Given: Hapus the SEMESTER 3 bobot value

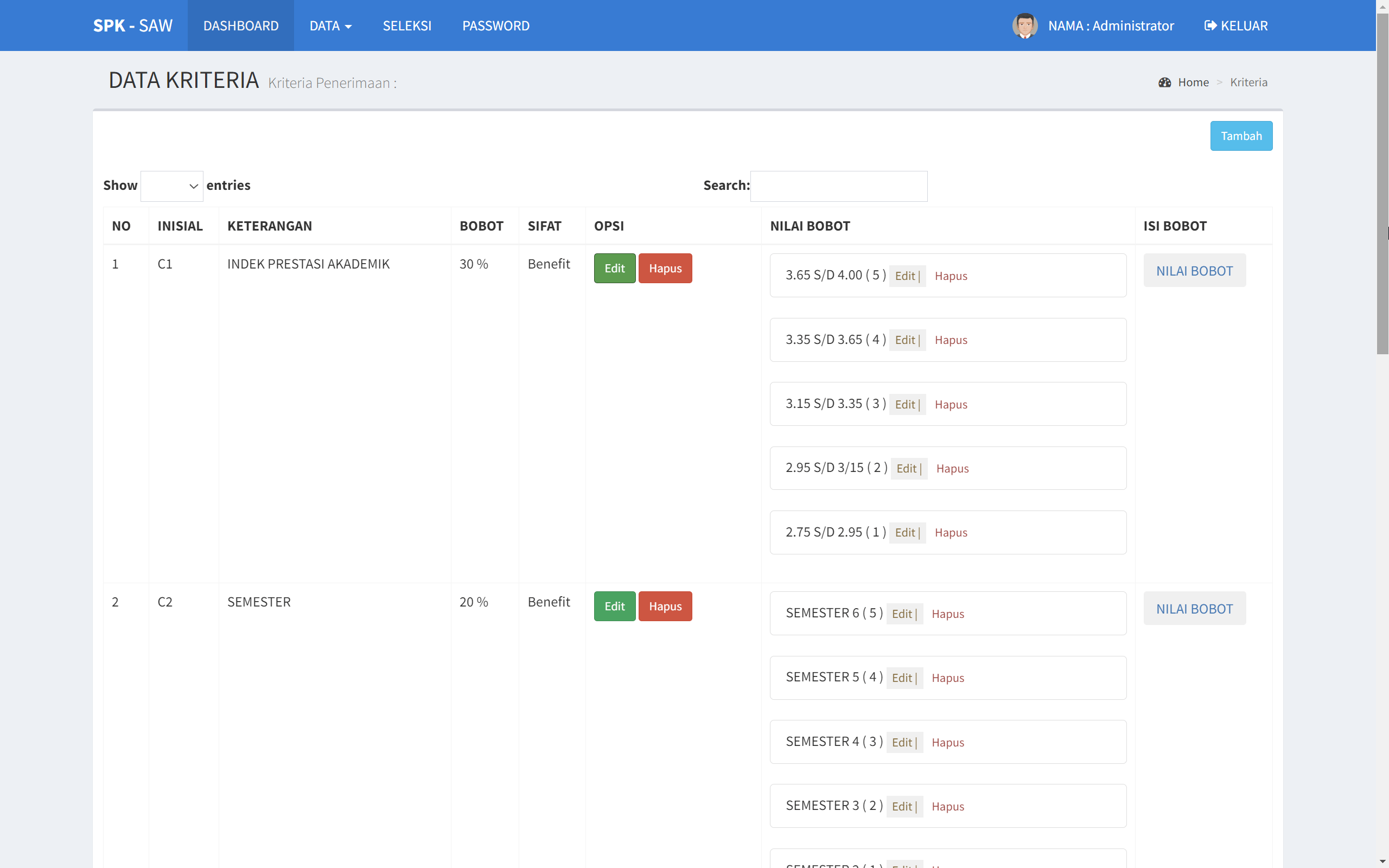Looking at the screenshot, I should click(x=948, y=806).
